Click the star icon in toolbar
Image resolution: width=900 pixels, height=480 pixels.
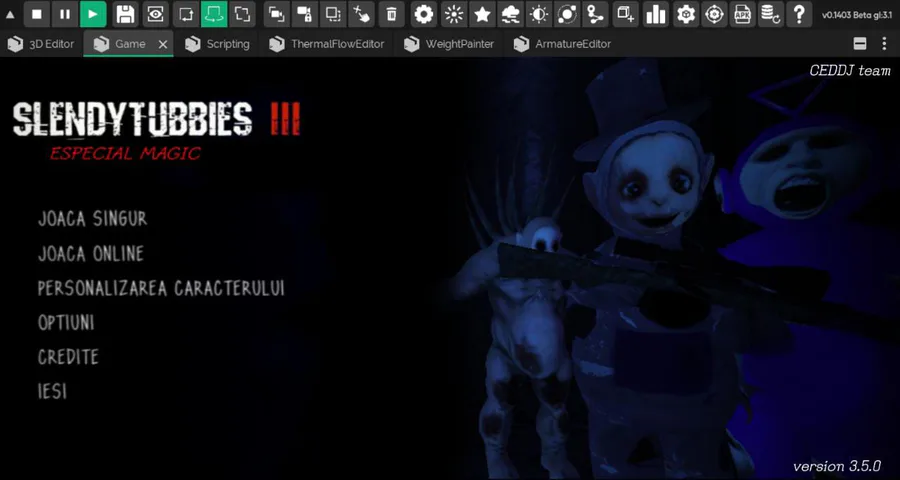pyautogui.click(x=482, y=14)
